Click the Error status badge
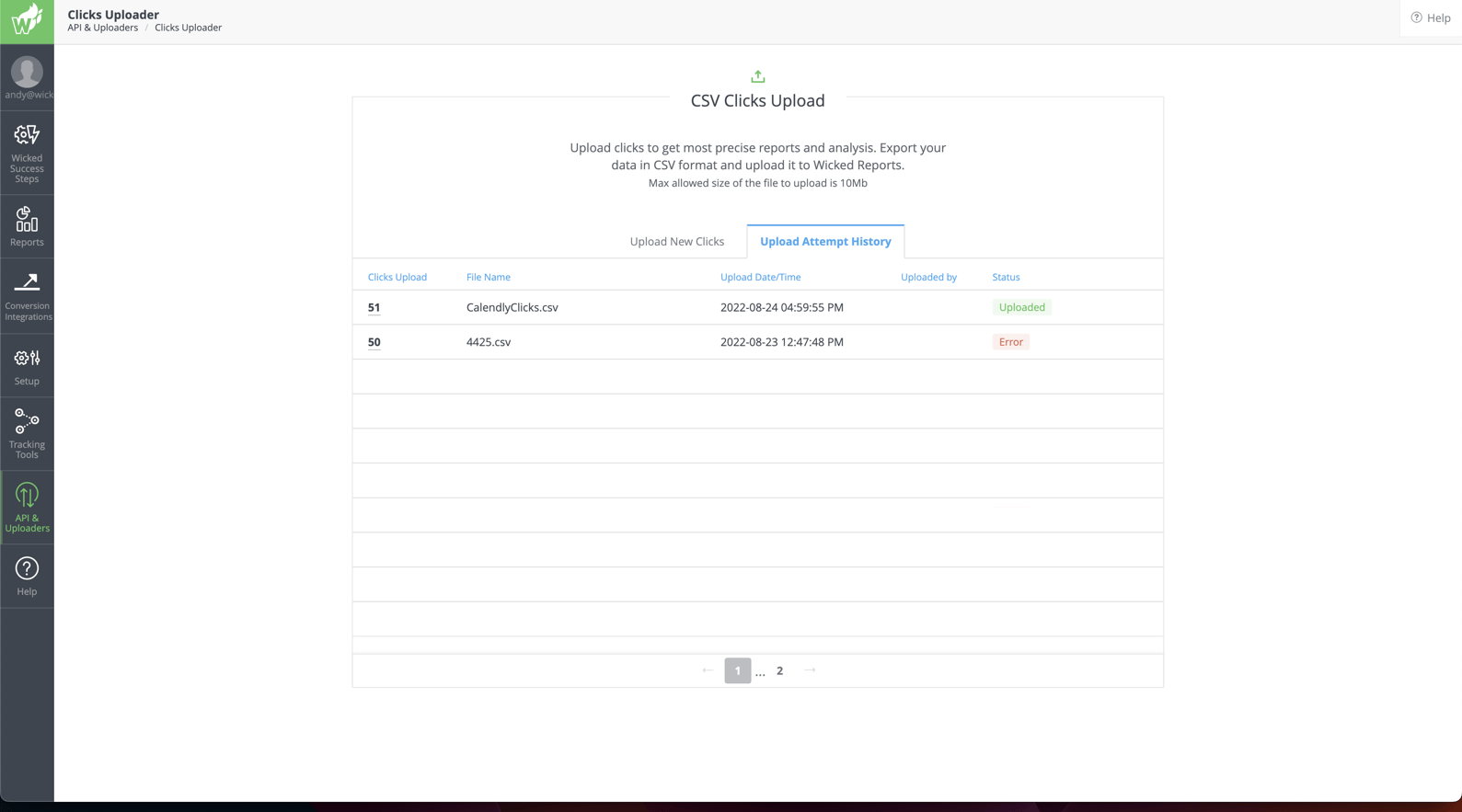 point(1010,342)
